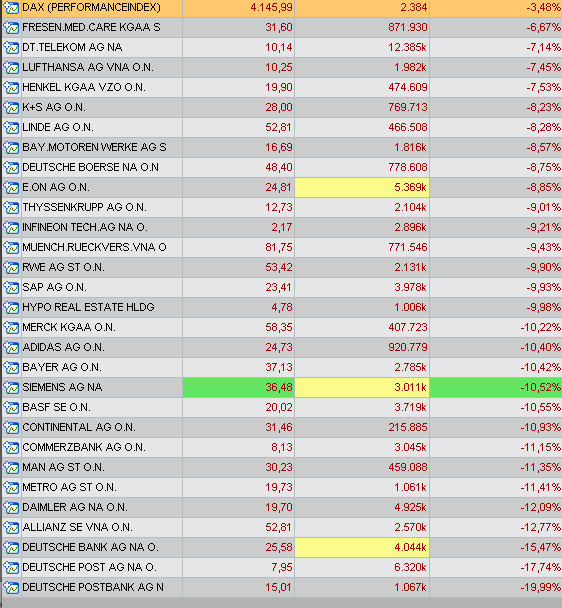Open chart icon for MERCK KGAA O.N.
Image resolution: width=562 pixels, height=608 pixels.
coord(12,328)
